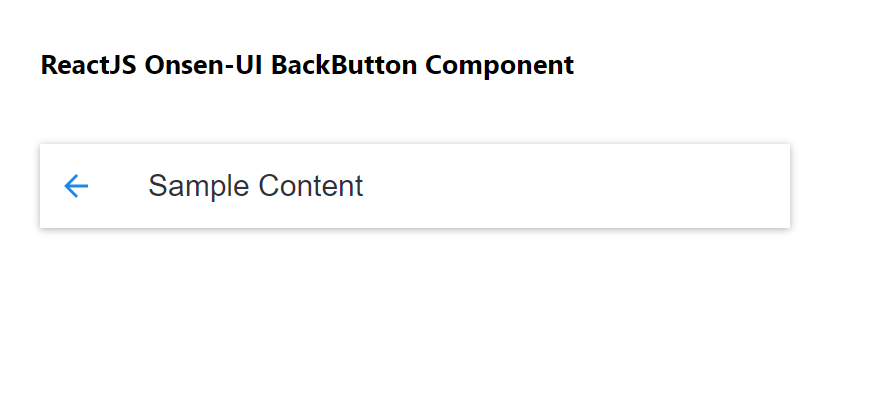Hit the left-pointing arrow in toolbar
The width and height of the screenshot is (888, 408).
(x=76, y=186)
